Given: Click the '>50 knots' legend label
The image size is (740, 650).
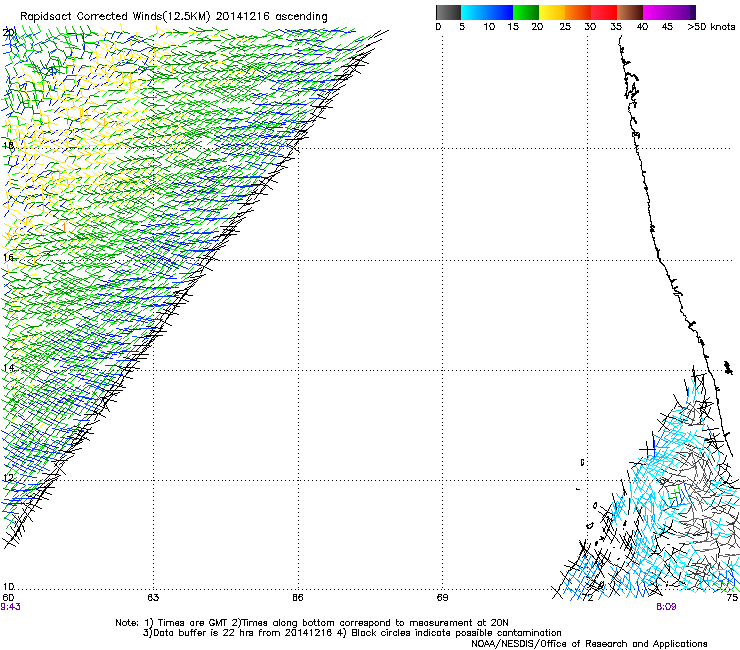Looking at the screenshot, I should point(711,27).
